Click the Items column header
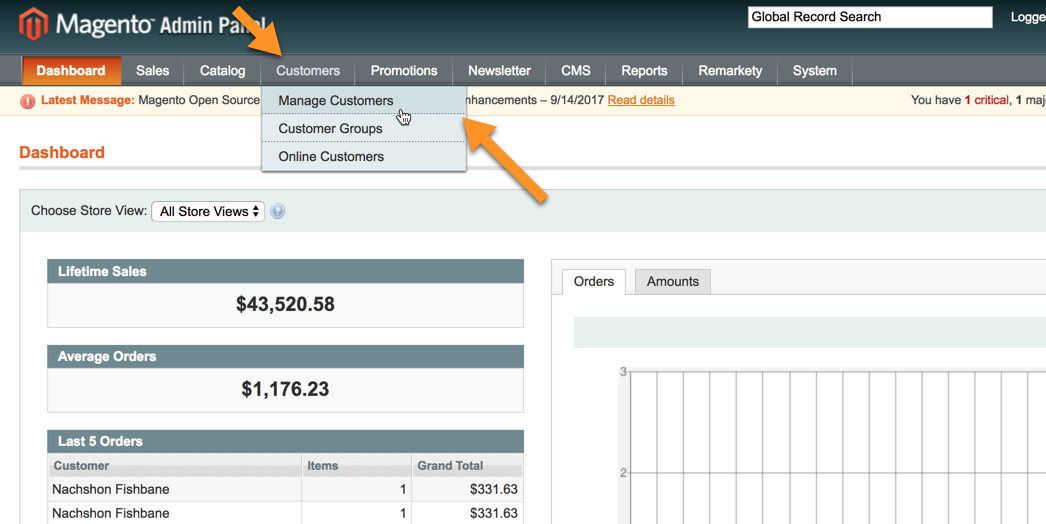Image resolution: width=1046 pixels, height=524 pixels. (x=356, y=465)
